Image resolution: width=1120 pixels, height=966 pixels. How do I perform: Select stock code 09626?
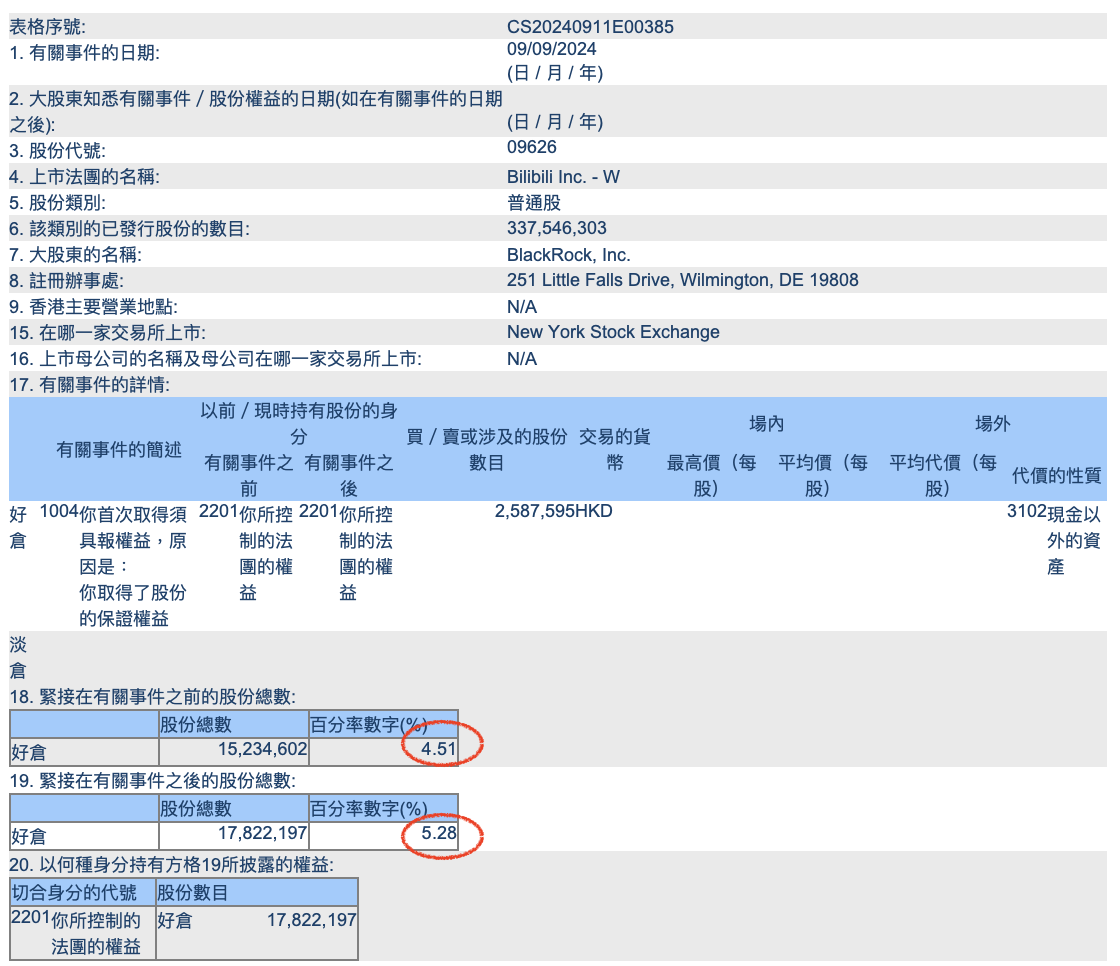coord(531,146)
